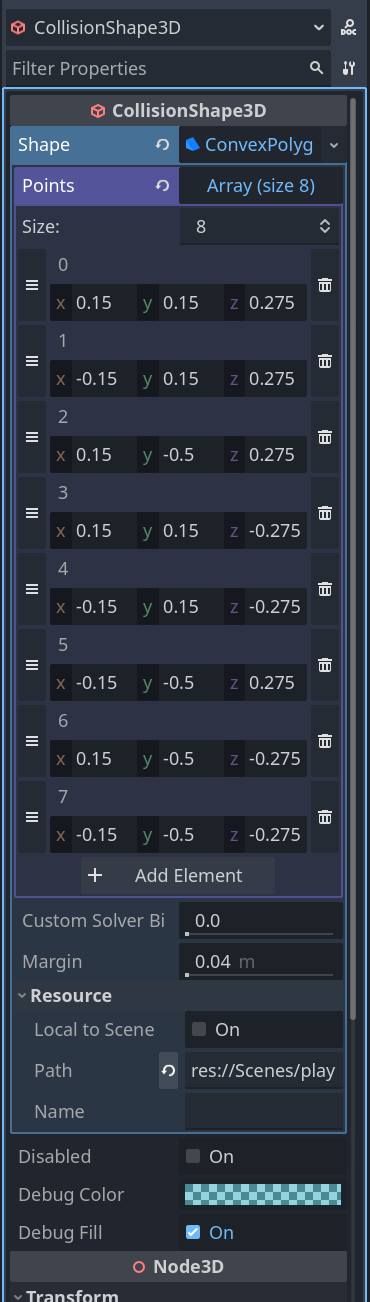Edit the x value of point 4
The height and width of the screenshot is (1302, 370).
[93, 607]
